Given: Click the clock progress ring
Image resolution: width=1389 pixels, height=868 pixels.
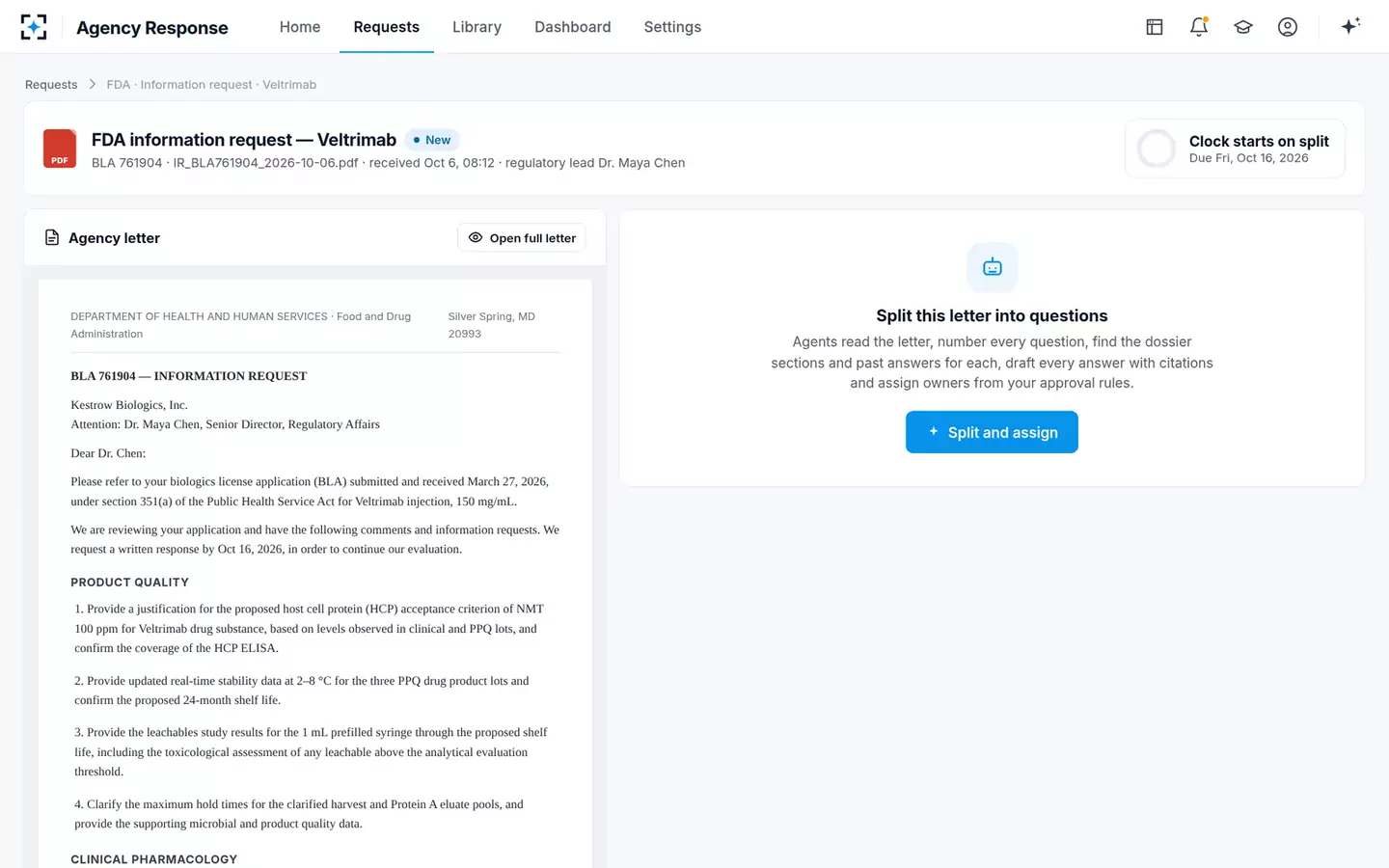Looking at the screenshot, I should coord(1157,149).
